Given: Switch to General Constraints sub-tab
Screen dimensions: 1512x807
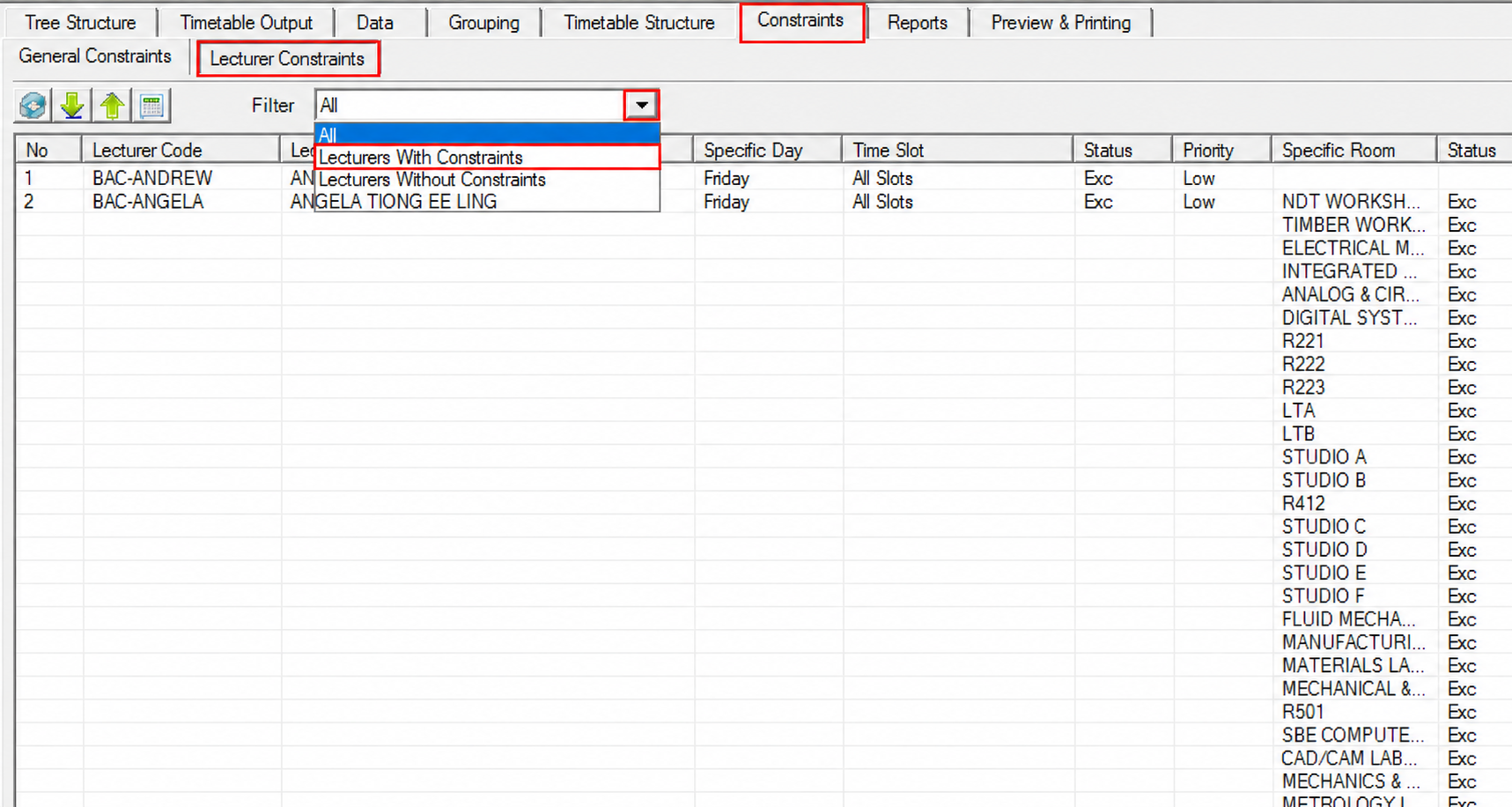Looking at the screenshot, I should [95, 56].
